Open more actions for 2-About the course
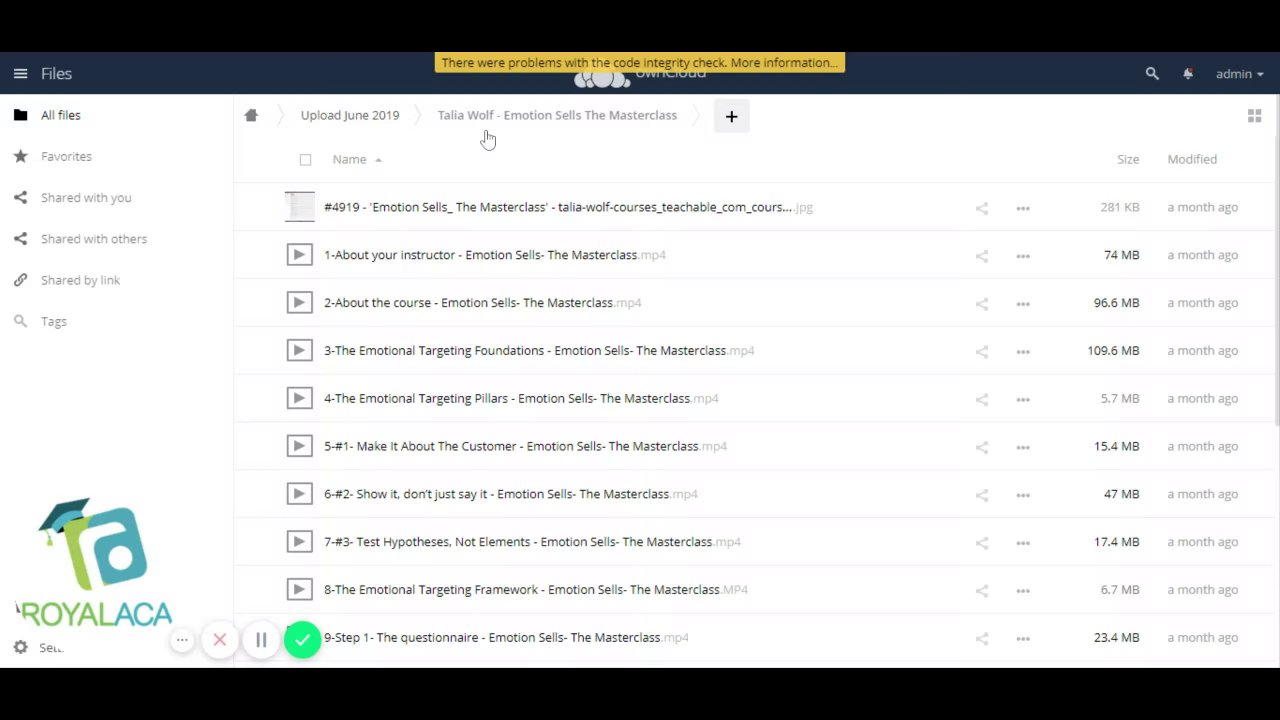This screenshot has width=1280, height=720. (x=1023, y=304)
